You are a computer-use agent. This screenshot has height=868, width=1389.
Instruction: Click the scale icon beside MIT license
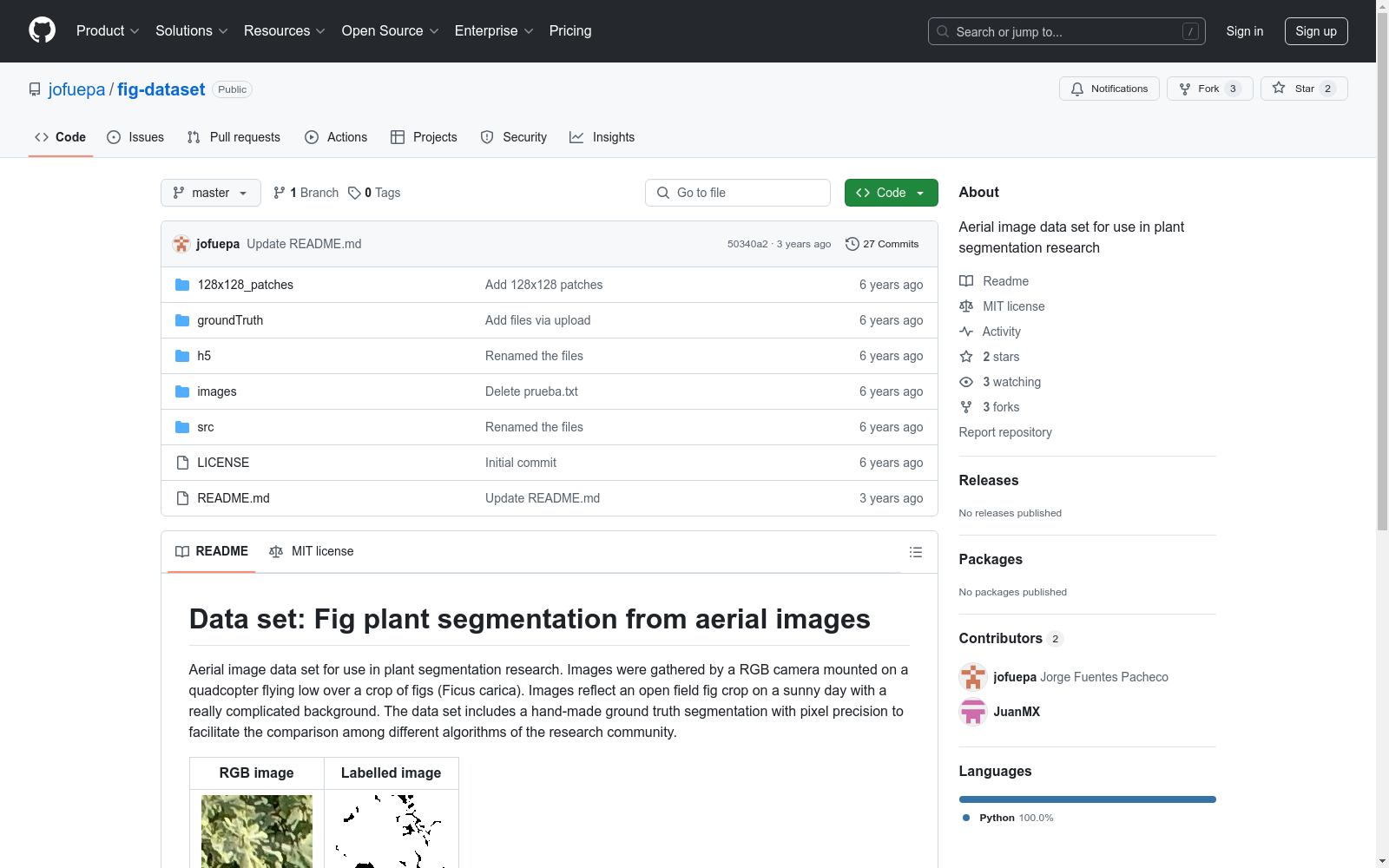966,306
